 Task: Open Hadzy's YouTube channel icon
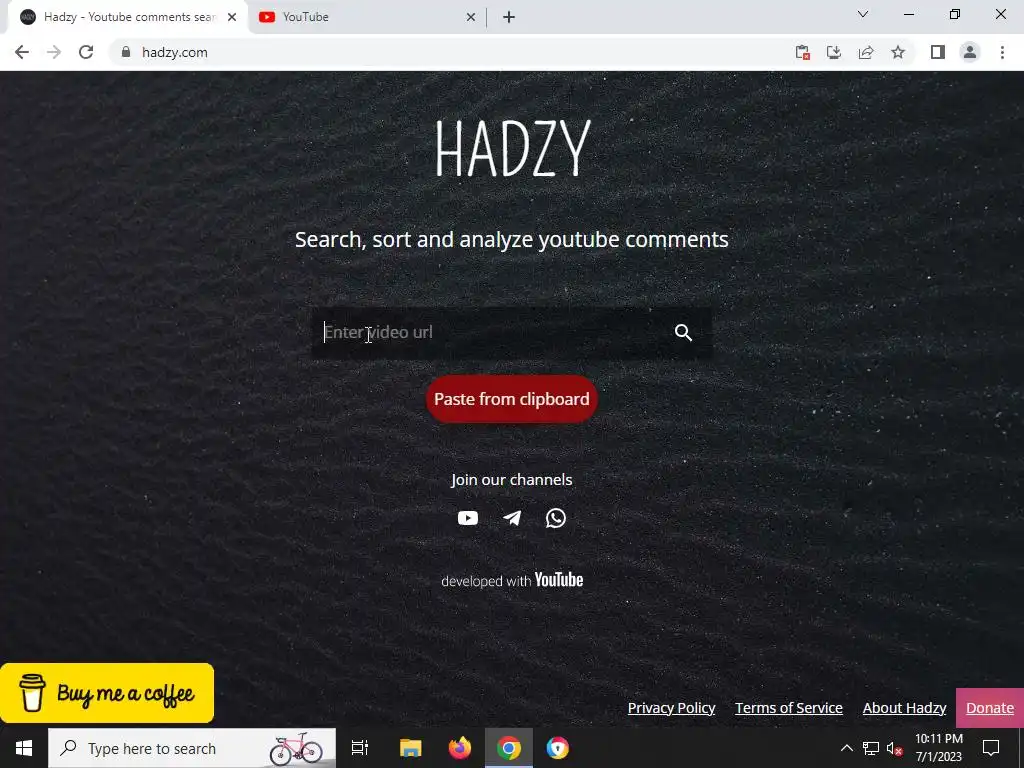tap(468, 518)
